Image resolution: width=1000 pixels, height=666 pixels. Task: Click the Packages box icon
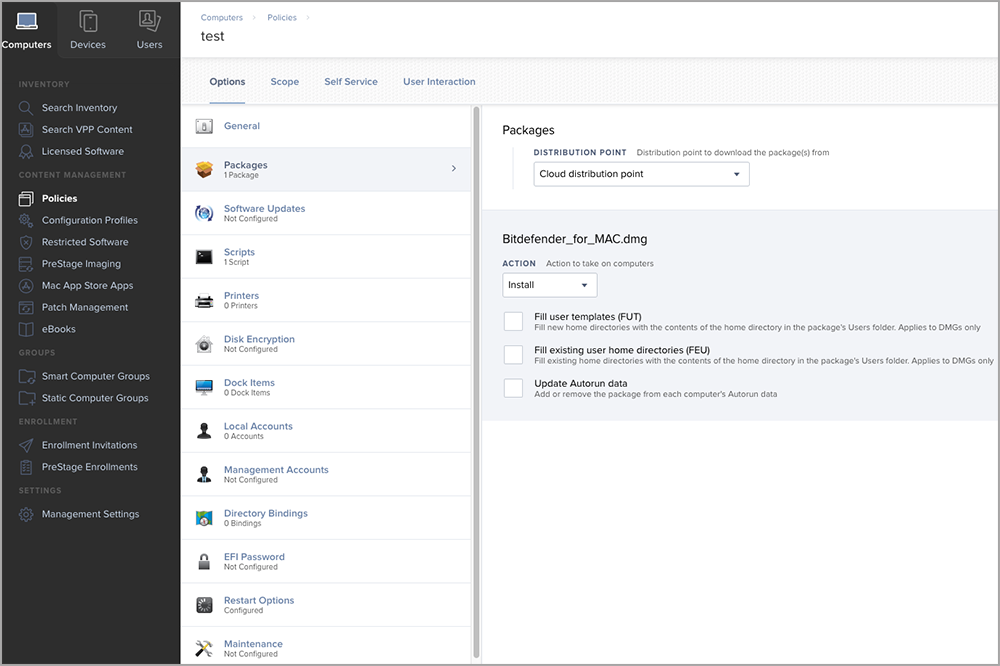coord(204,170)
